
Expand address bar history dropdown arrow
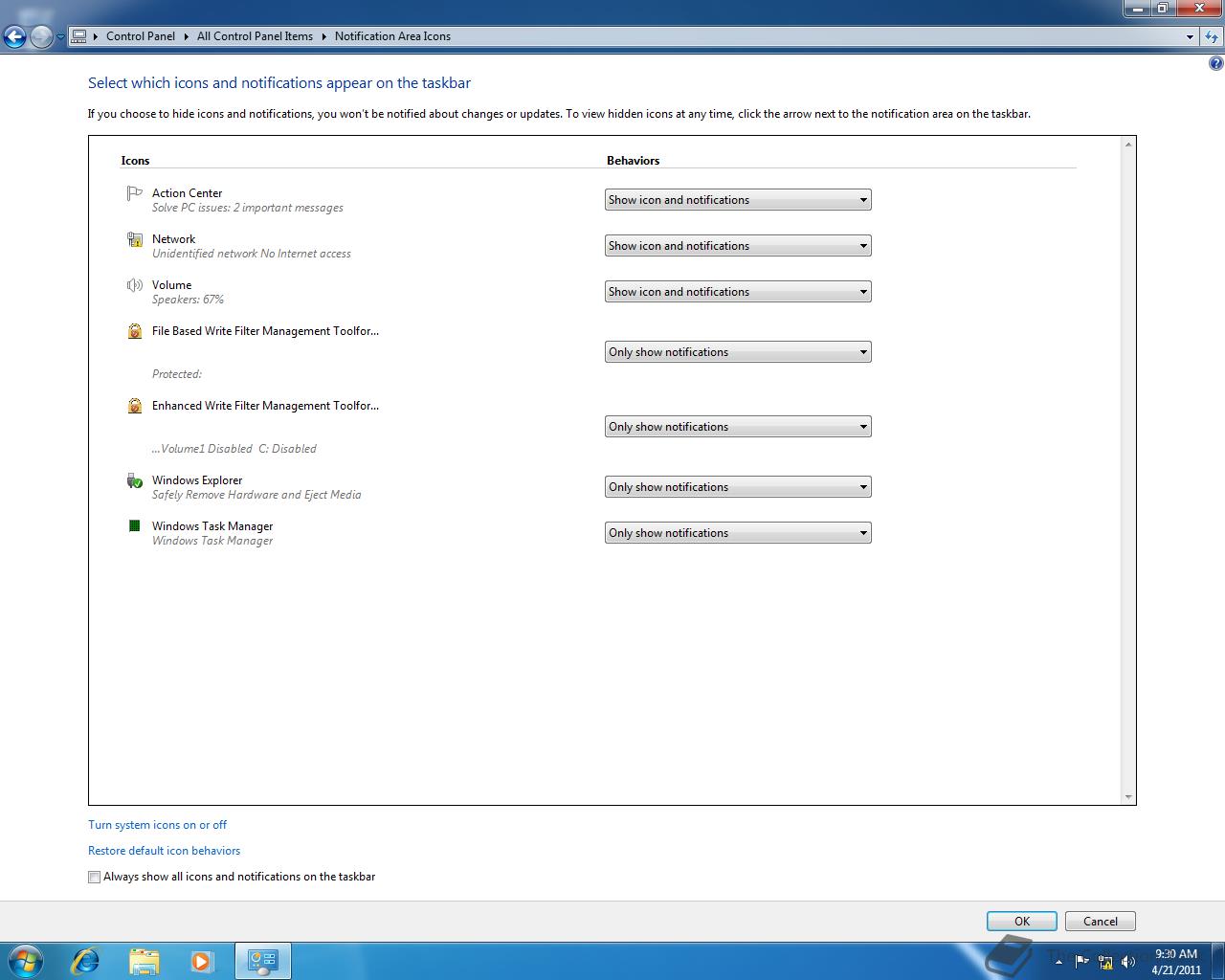[x=1190, y=36]
